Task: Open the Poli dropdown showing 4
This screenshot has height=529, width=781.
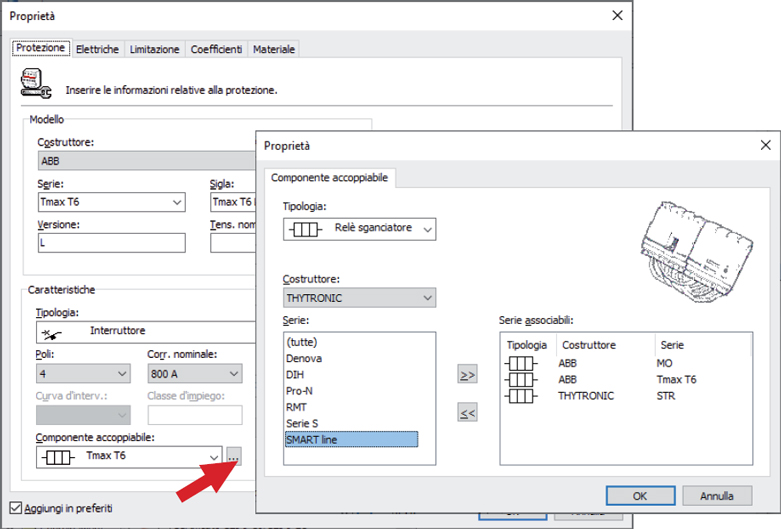Action: coord(83,374)
